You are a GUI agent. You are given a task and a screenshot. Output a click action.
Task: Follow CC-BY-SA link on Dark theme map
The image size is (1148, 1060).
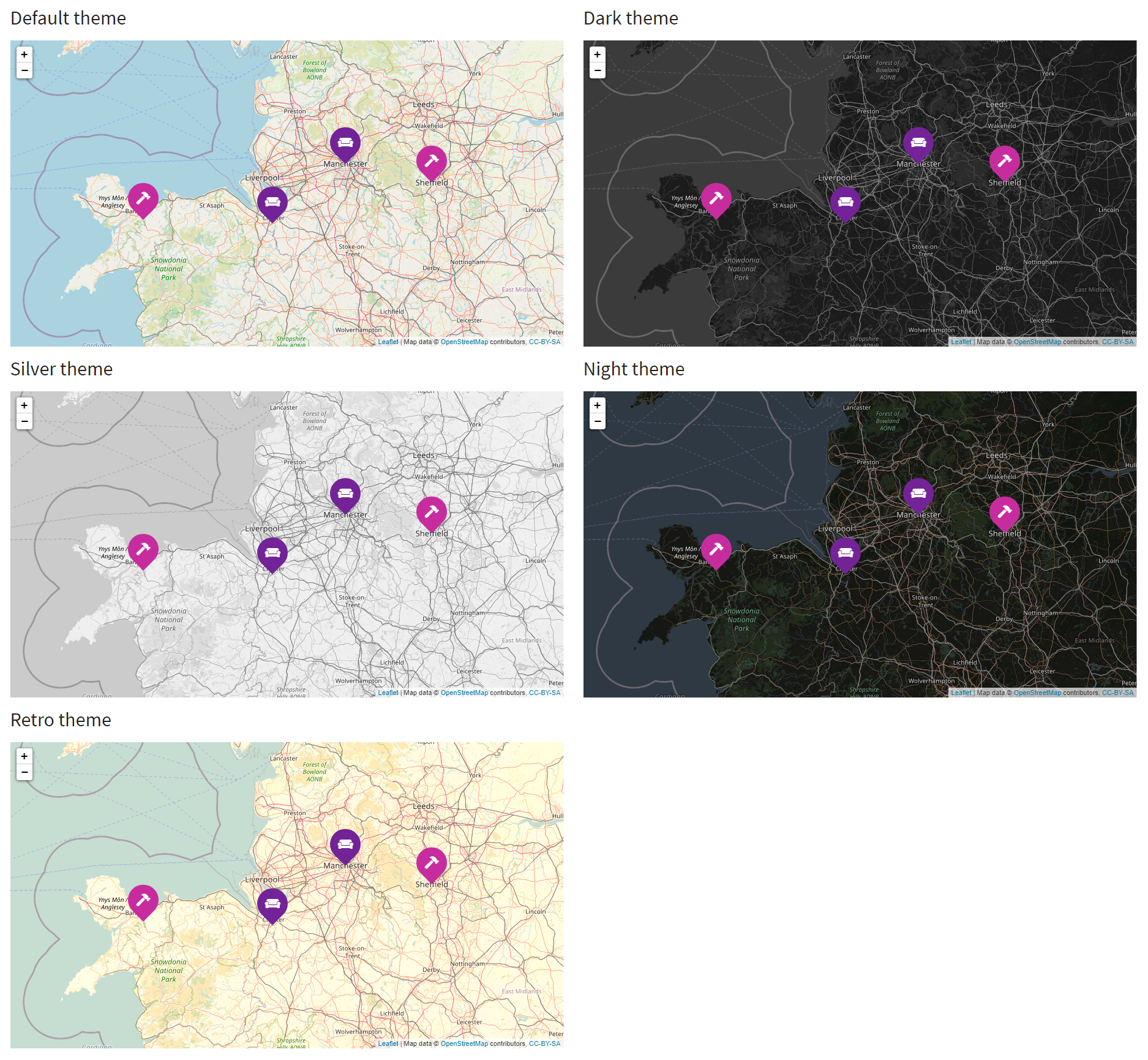(x=1118, y=342)
